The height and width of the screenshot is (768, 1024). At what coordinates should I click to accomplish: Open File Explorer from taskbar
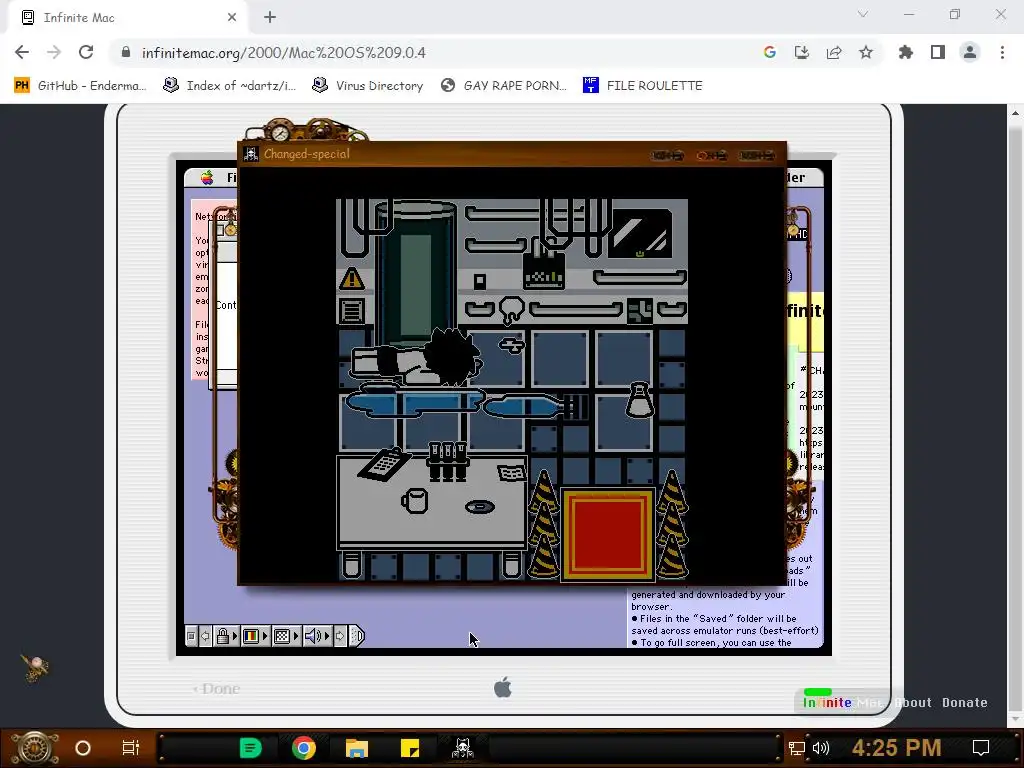point(357,748)
